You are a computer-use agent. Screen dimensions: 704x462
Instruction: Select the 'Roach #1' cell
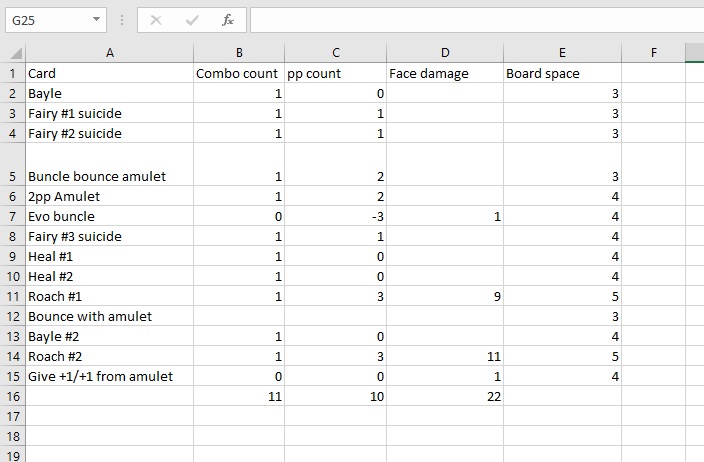click(x=110, y=296)
